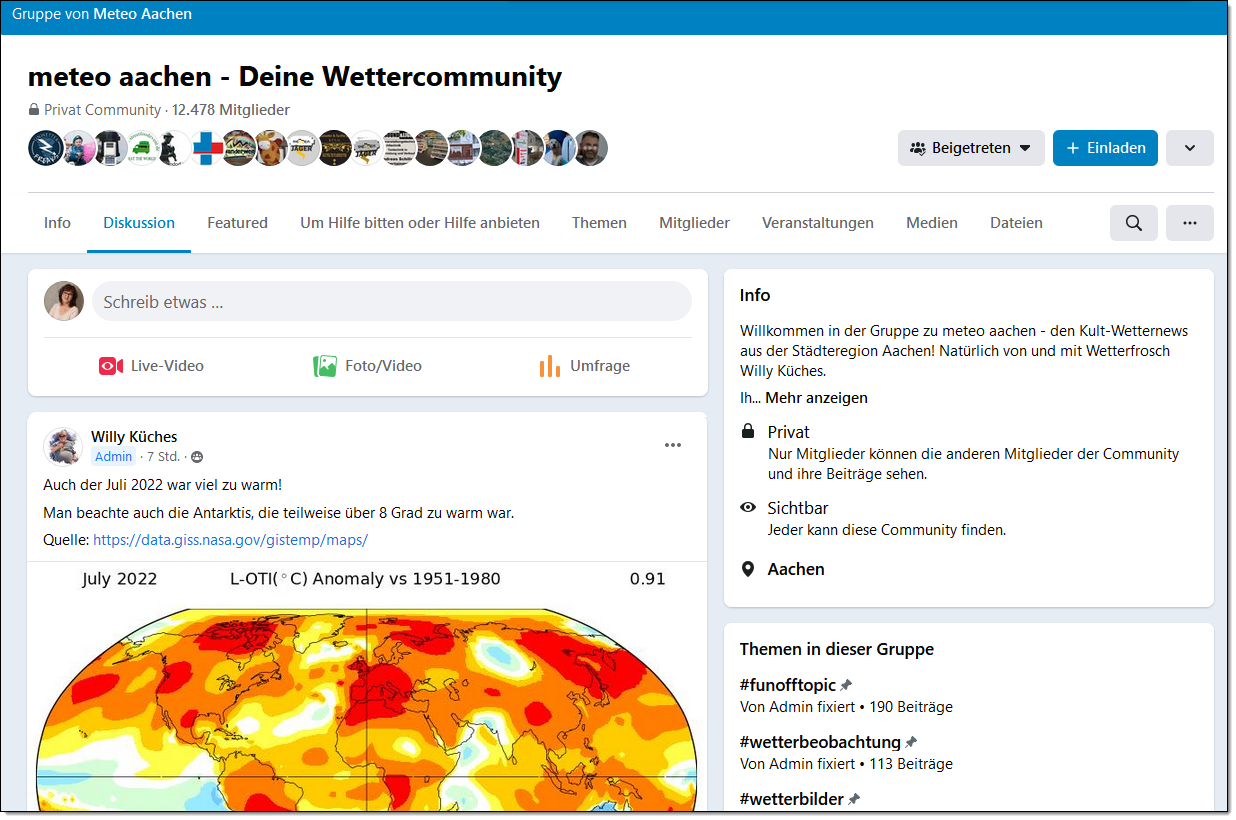Open the three-dot menu beside the search button
1236x820 pixels.
1189,223
